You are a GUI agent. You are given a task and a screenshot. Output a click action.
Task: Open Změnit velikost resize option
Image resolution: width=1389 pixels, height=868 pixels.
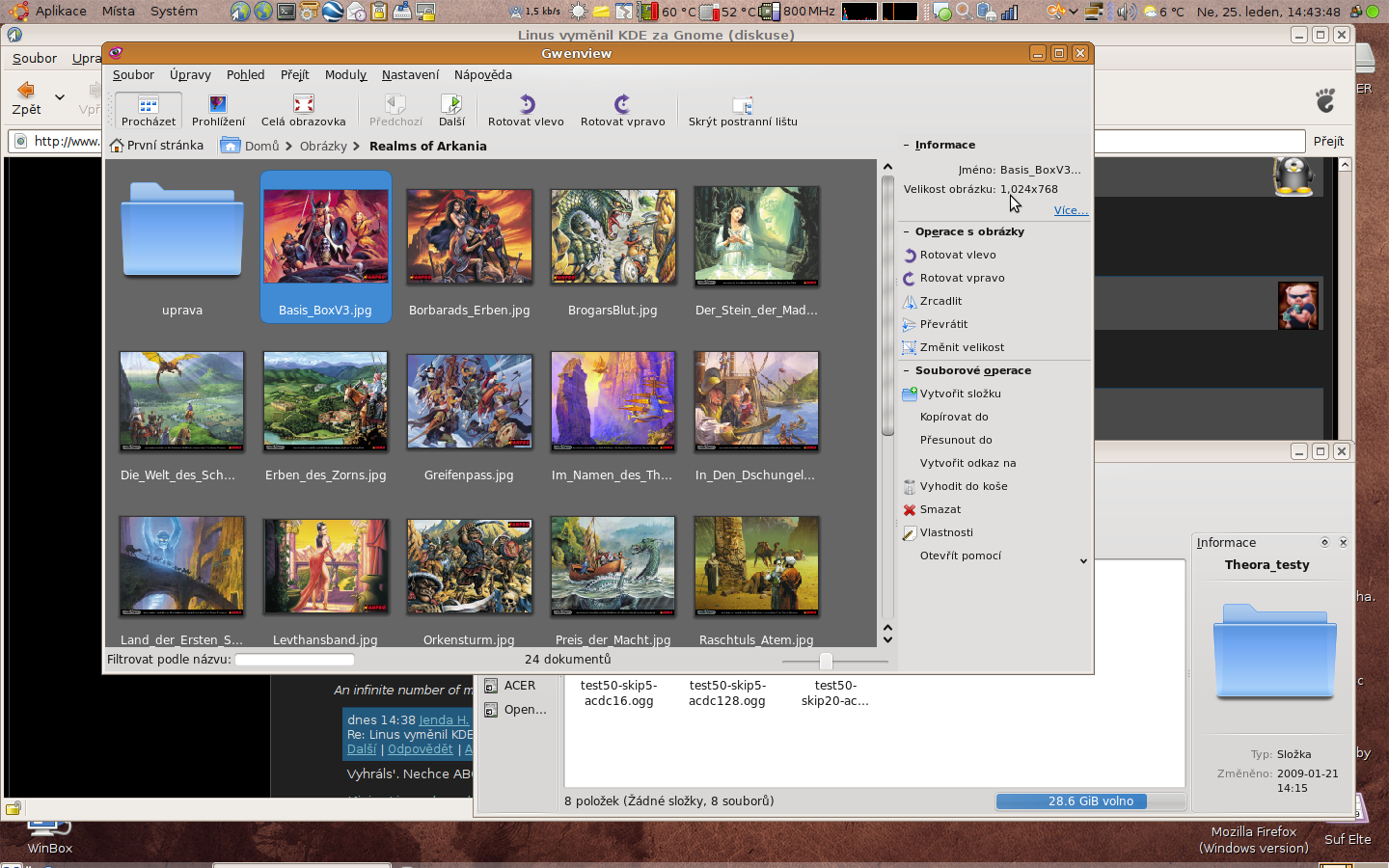(953, 347)
